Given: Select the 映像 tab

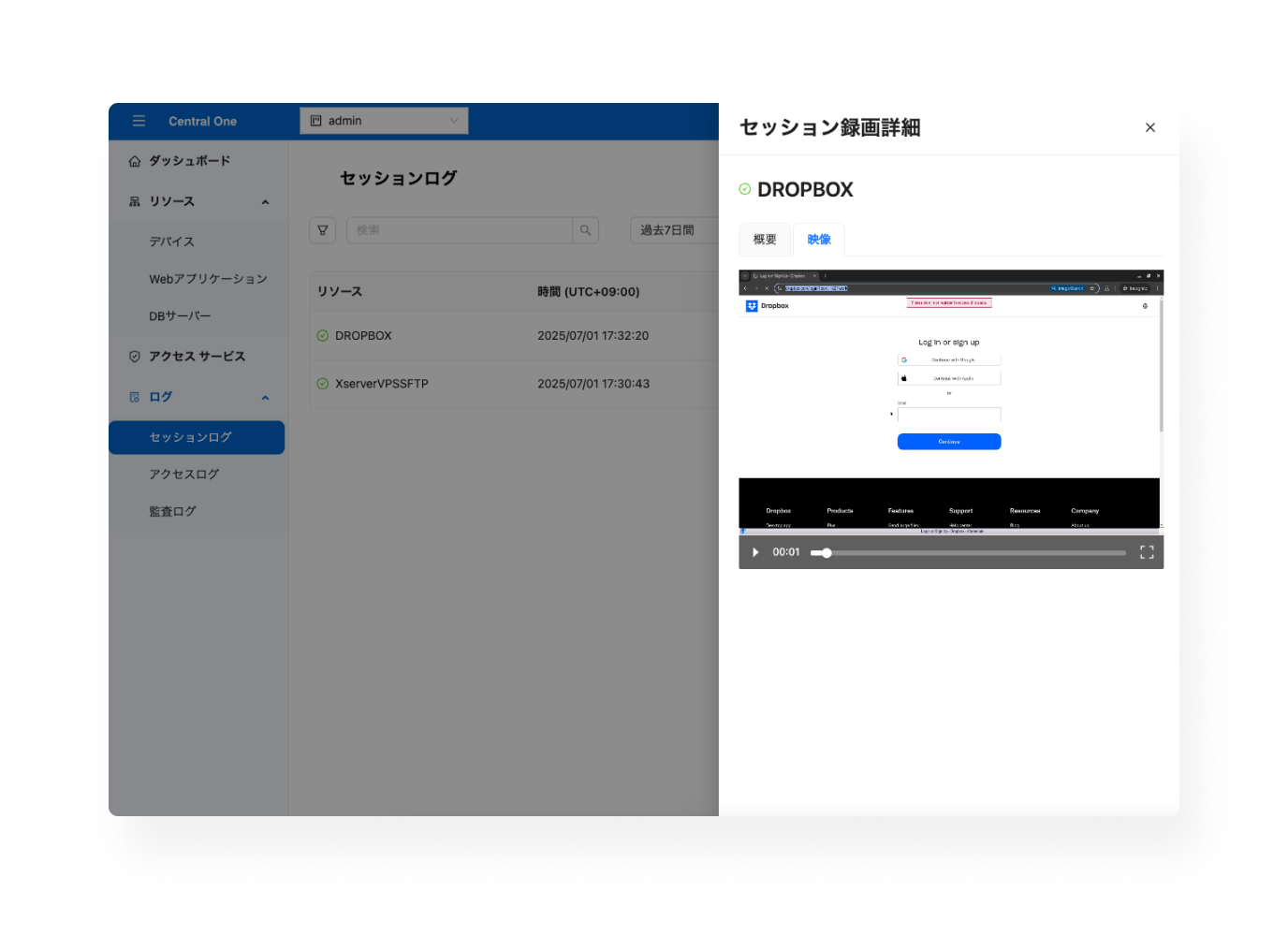Looking at the screenshot, I should (819, 240).
